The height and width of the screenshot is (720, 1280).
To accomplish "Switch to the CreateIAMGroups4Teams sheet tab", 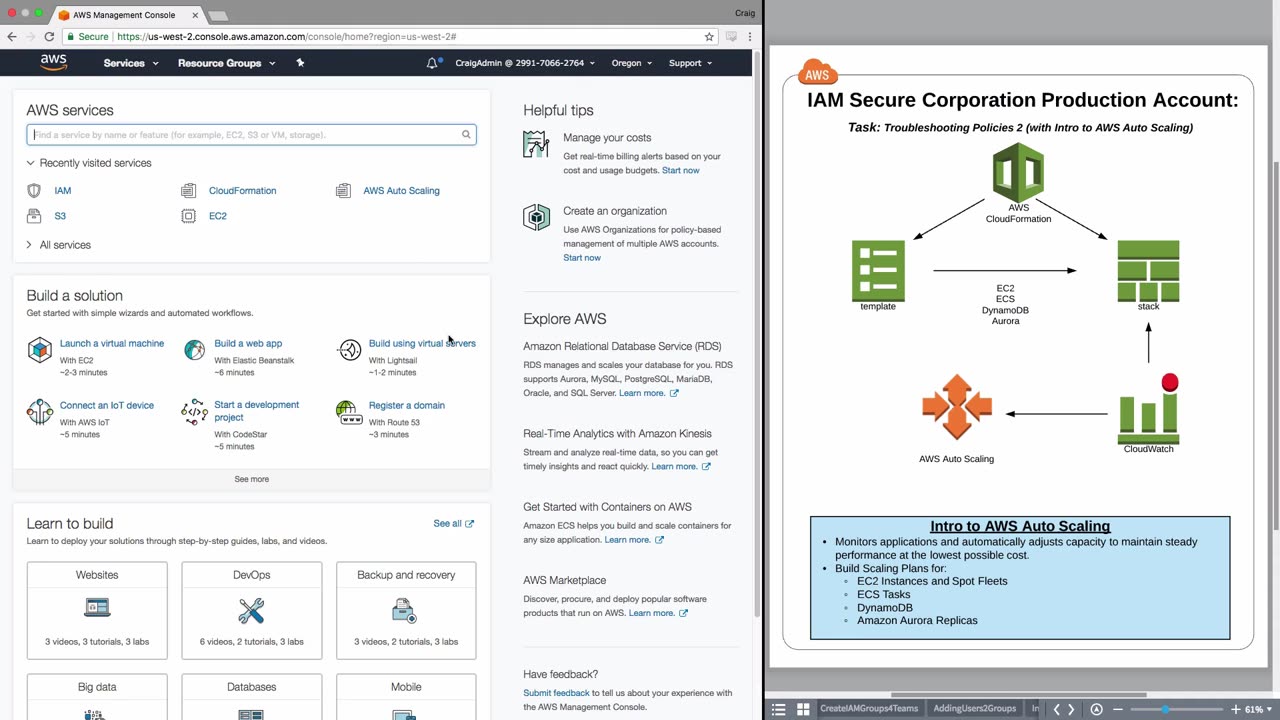I will coord(869,709).
